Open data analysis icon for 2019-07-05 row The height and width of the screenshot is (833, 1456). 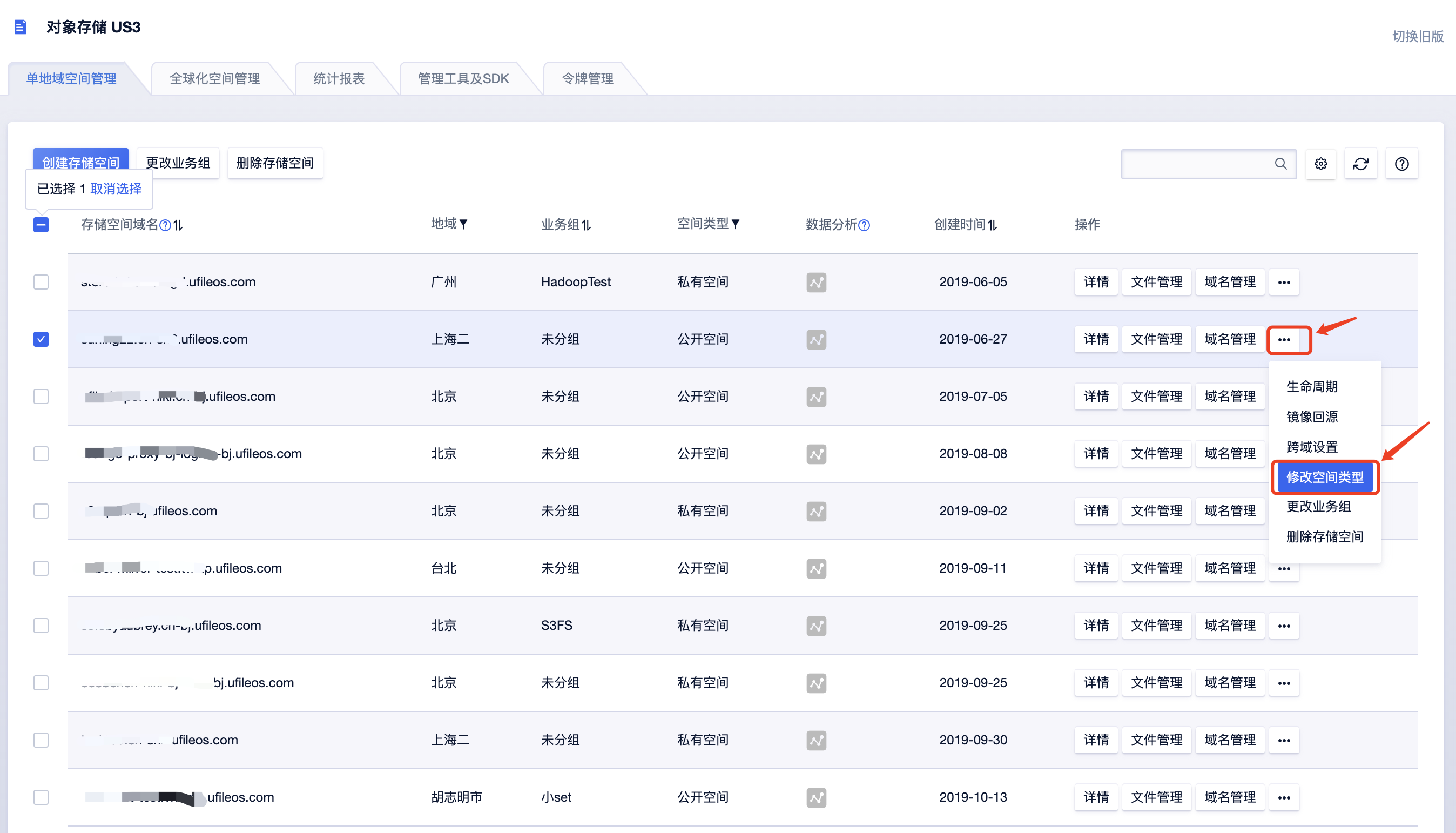(x=816, y=397)
